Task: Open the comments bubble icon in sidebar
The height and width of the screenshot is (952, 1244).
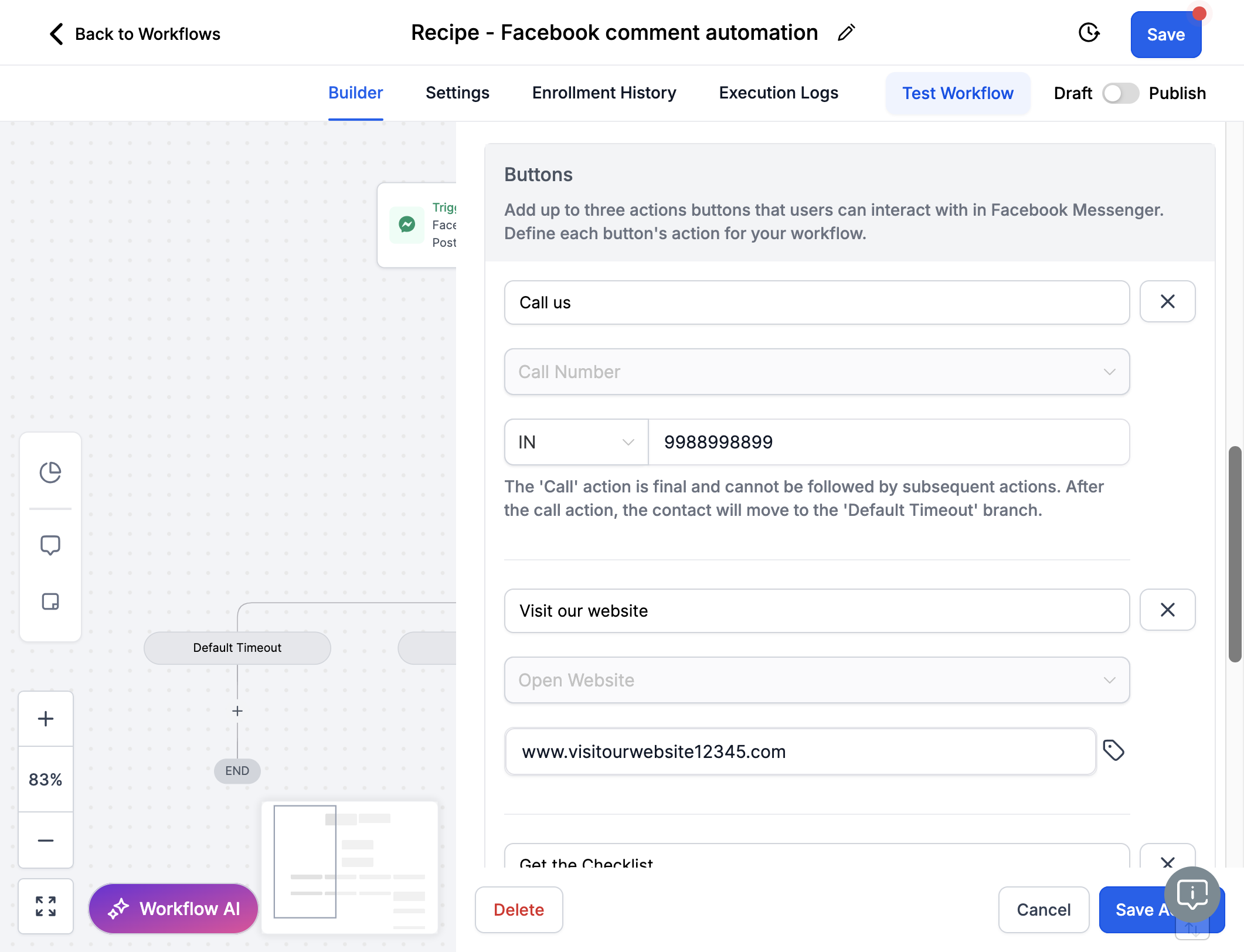Action: tap(50, 545)
